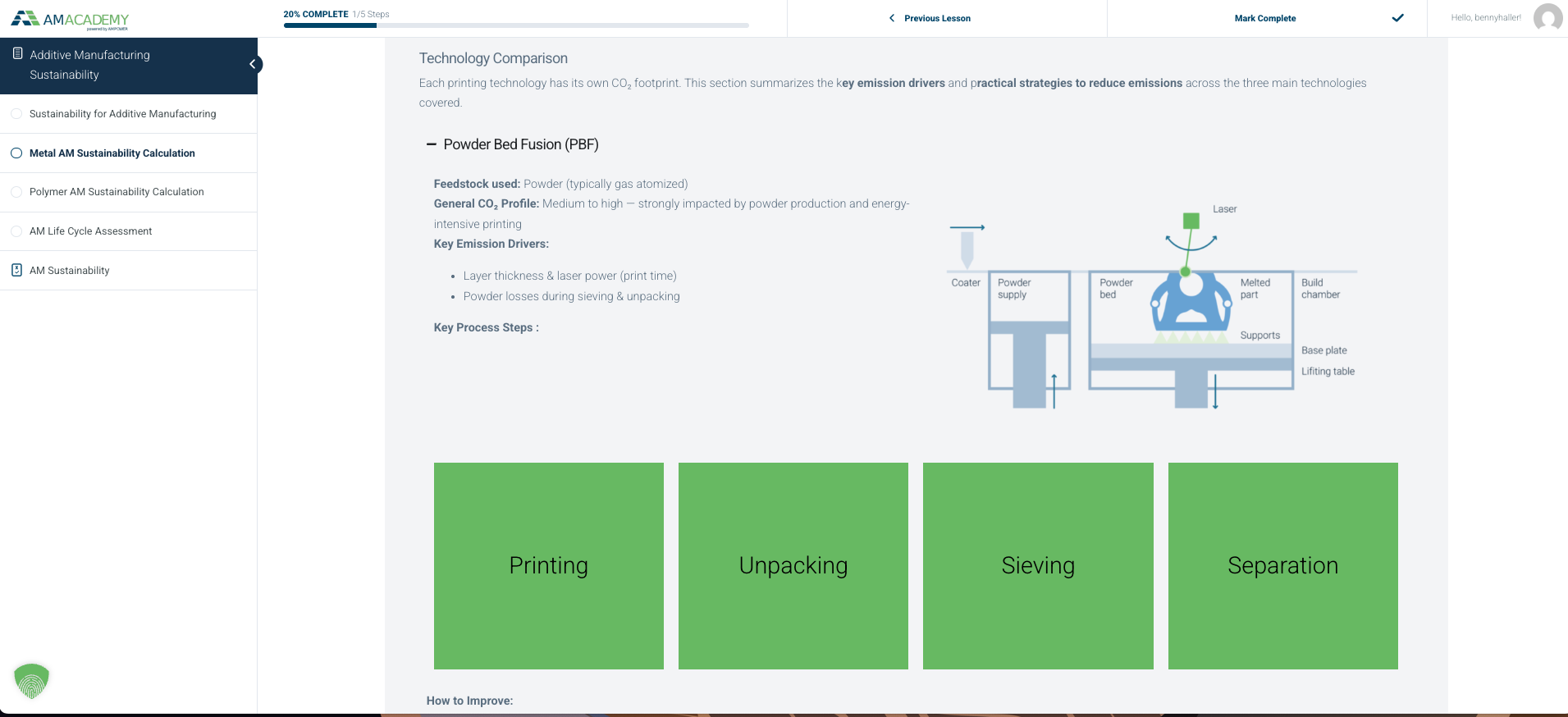Click the Mark Complete checkmark icon
This screenshot has height=717, width=1568.
[x=1397, y=18]
